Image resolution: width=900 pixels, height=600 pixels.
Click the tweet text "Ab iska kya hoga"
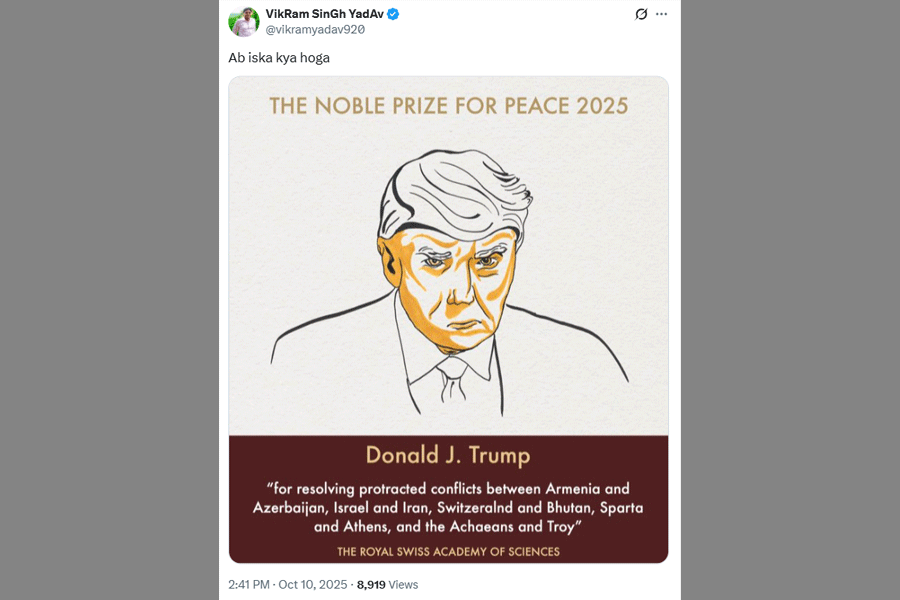tap(279, 58)
